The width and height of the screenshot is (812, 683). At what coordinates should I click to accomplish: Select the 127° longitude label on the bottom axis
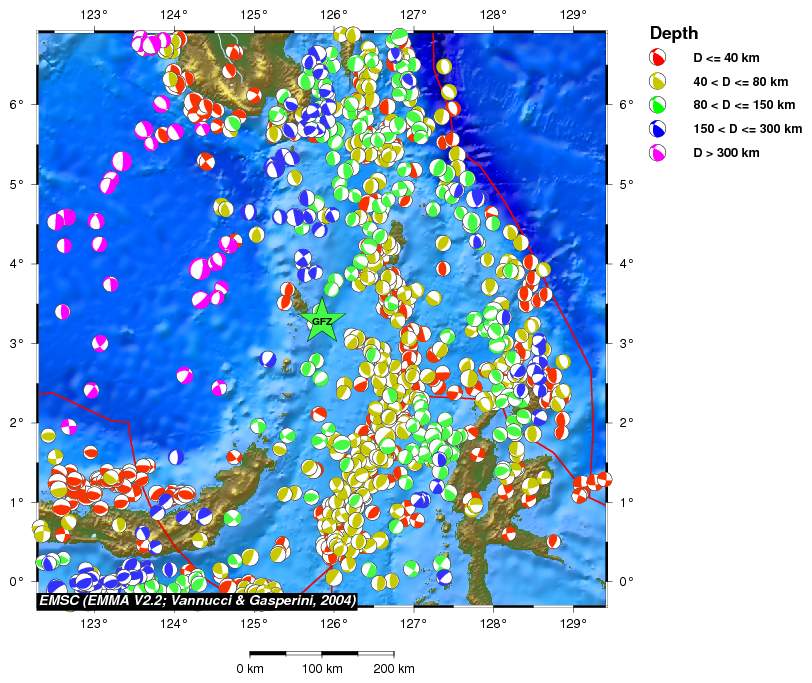(x=414, y=622)
